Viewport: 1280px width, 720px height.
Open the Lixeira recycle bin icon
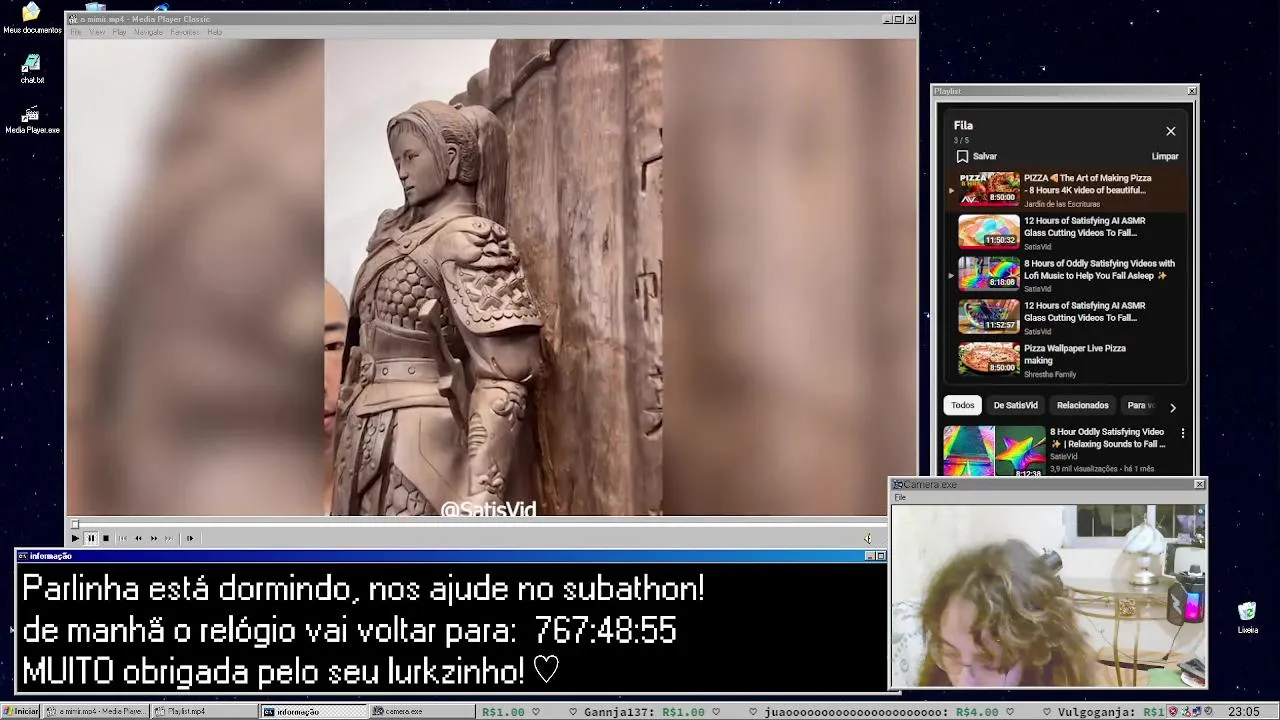click(1247, 618)
